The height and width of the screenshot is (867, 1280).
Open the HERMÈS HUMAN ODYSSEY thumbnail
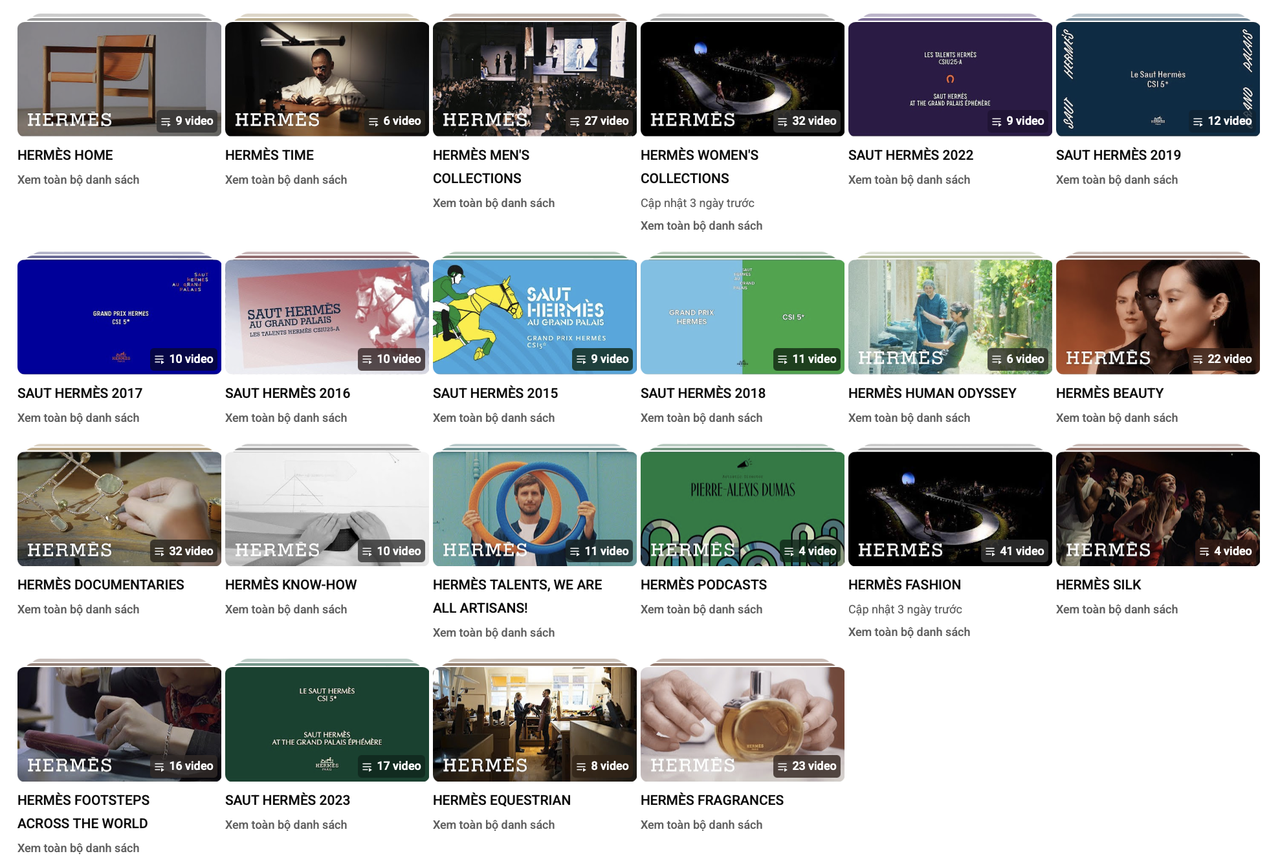coord(950,317)
